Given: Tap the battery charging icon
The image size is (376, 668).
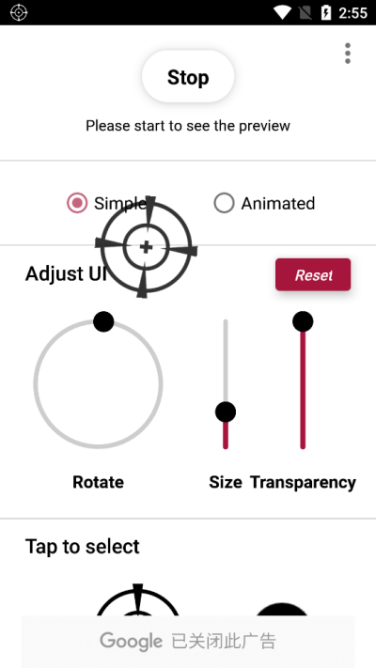Looking at the screenshot, I should [x=325, y=13].
